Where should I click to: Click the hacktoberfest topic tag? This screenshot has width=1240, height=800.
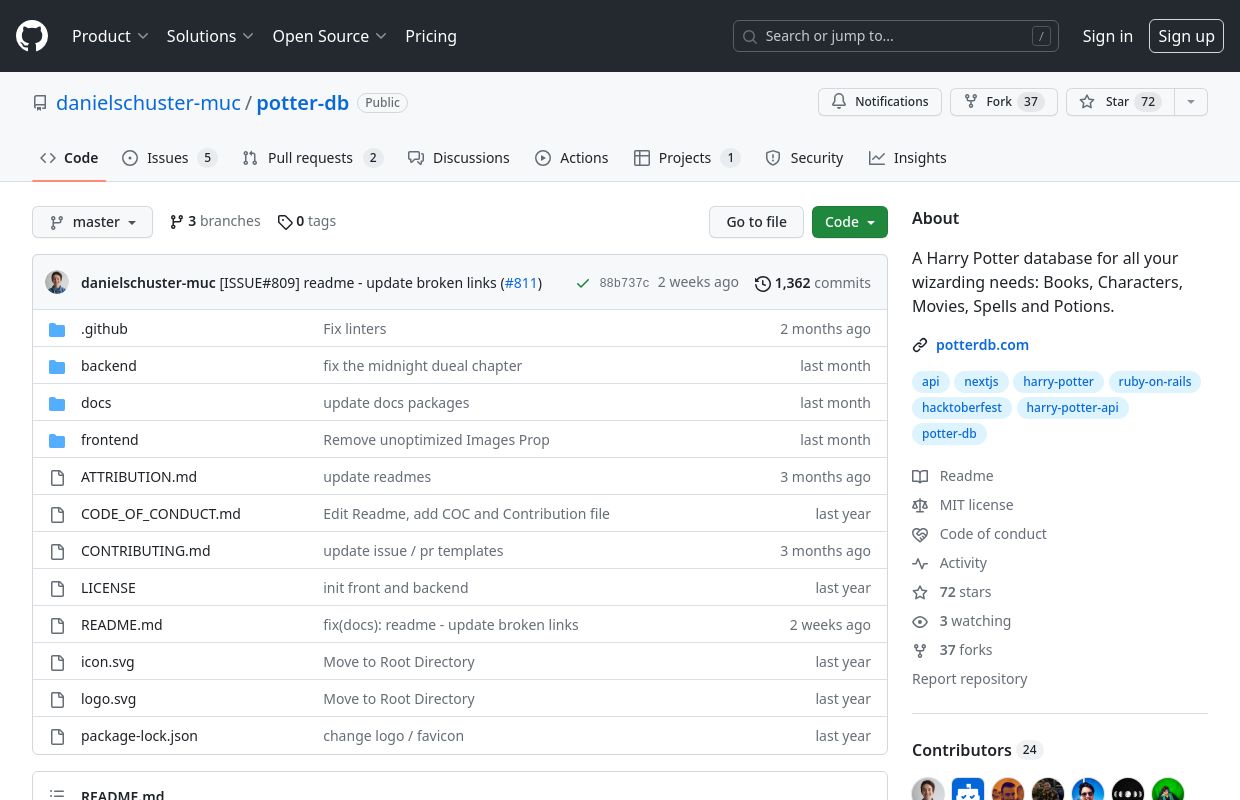point(961,408)
